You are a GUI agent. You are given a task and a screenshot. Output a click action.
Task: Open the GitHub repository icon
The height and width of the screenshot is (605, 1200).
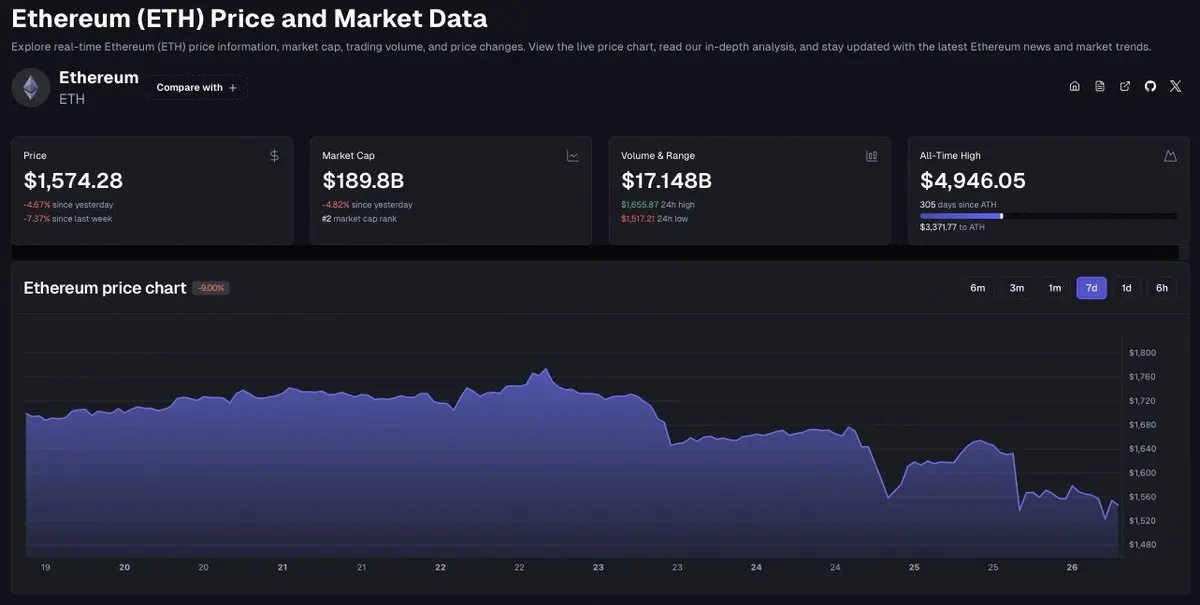1150,86
